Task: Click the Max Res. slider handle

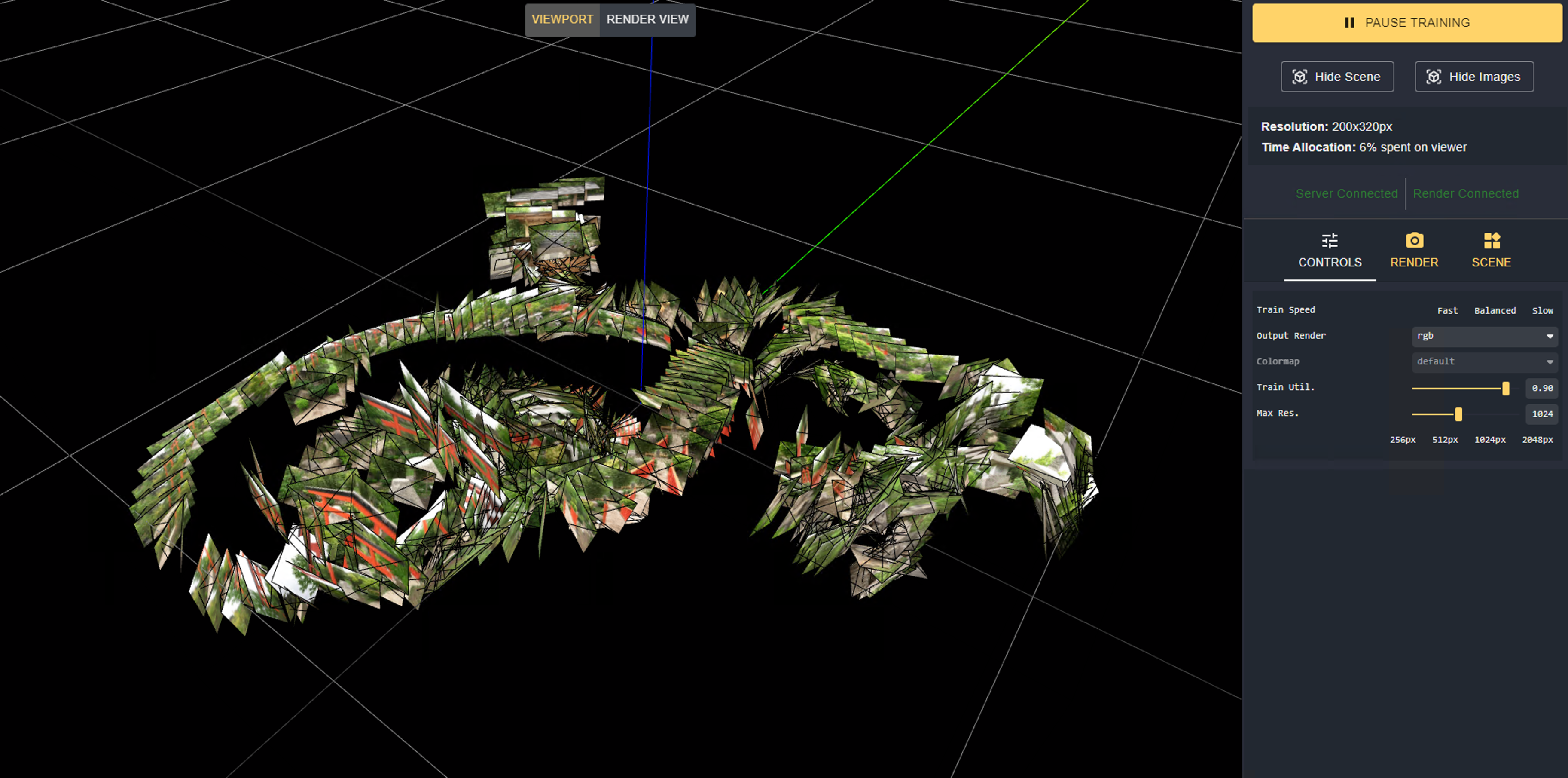Action: [x=1458, y=414]
